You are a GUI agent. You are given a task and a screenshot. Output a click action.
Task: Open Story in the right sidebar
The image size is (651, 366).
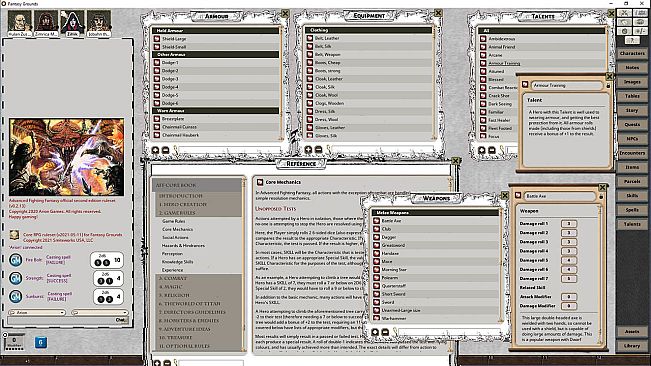632,110
